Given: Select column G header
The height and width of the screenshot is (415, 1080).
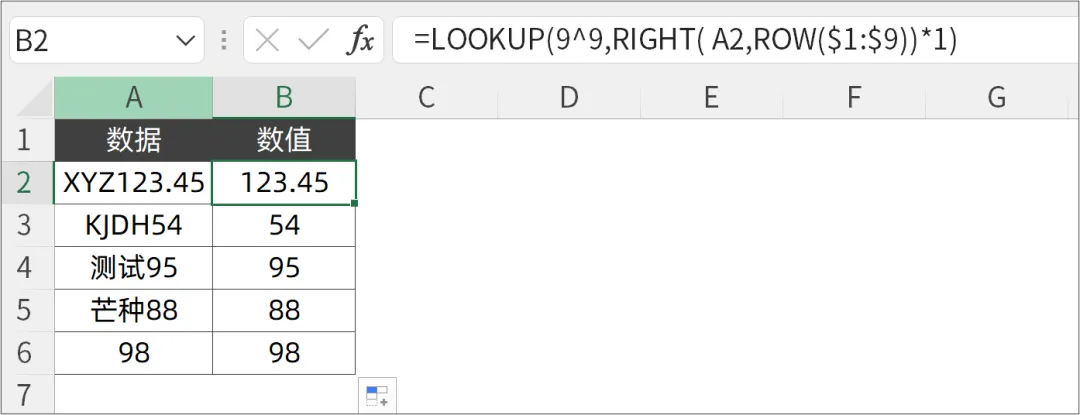Looking at the screenshot, I should coord(996,97).
